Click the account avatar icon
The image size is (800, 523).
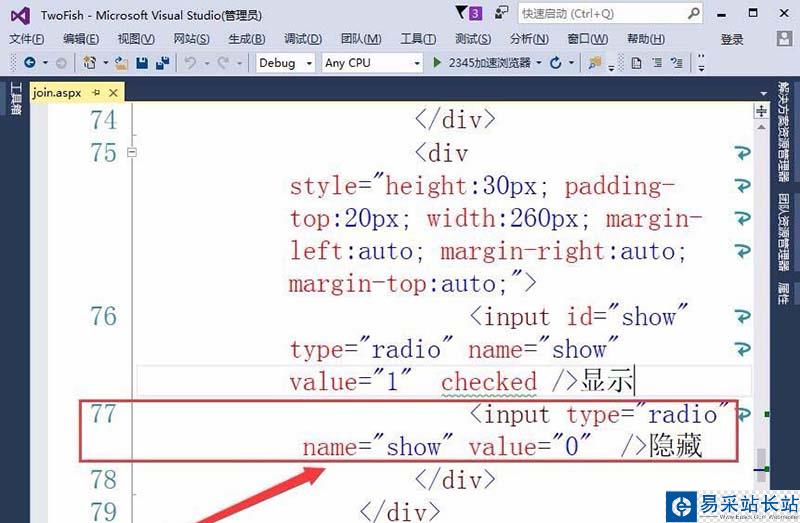[x=784, y=38]
